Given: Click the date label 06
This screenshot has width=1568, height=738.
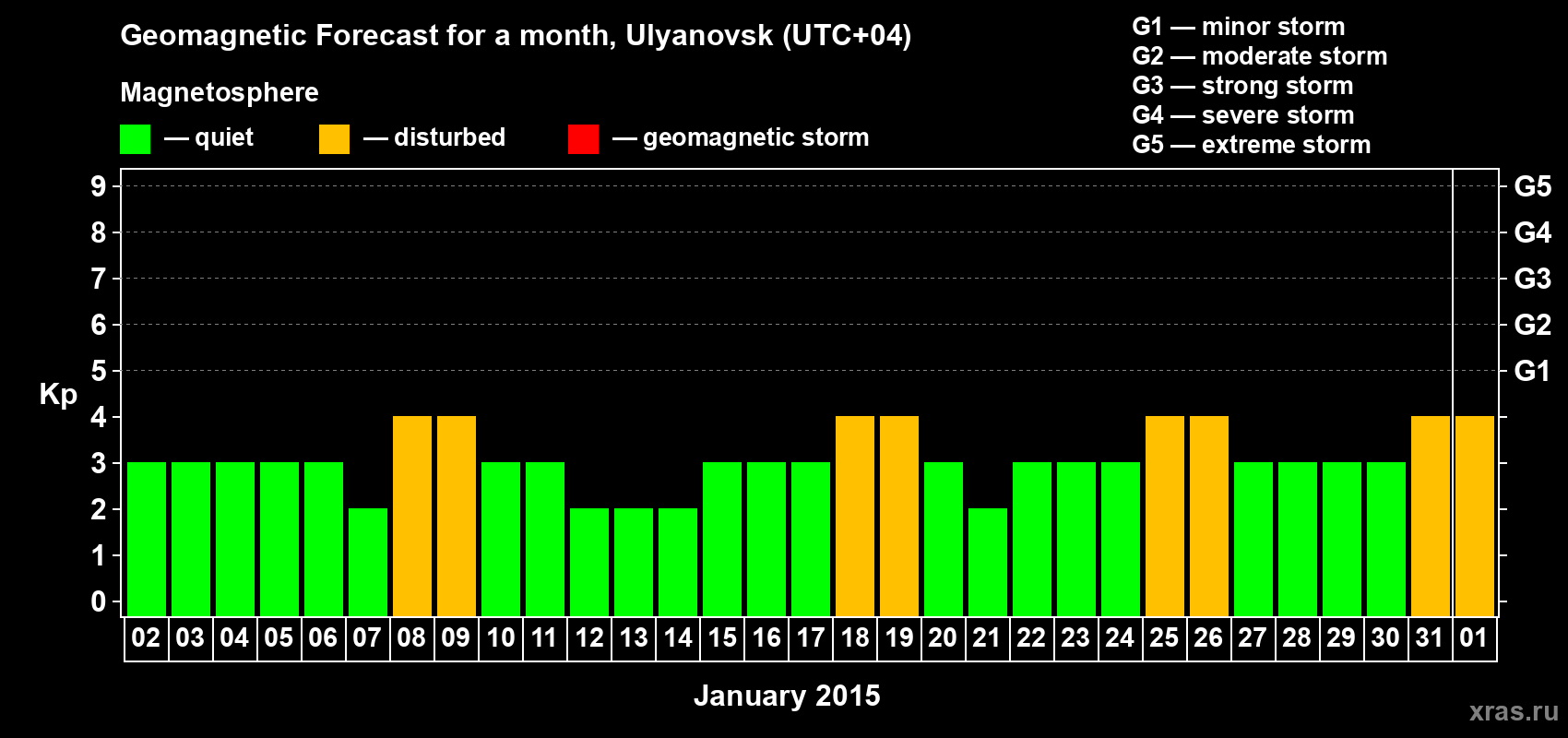Looking at the screenshot, I should pos(323,637).
